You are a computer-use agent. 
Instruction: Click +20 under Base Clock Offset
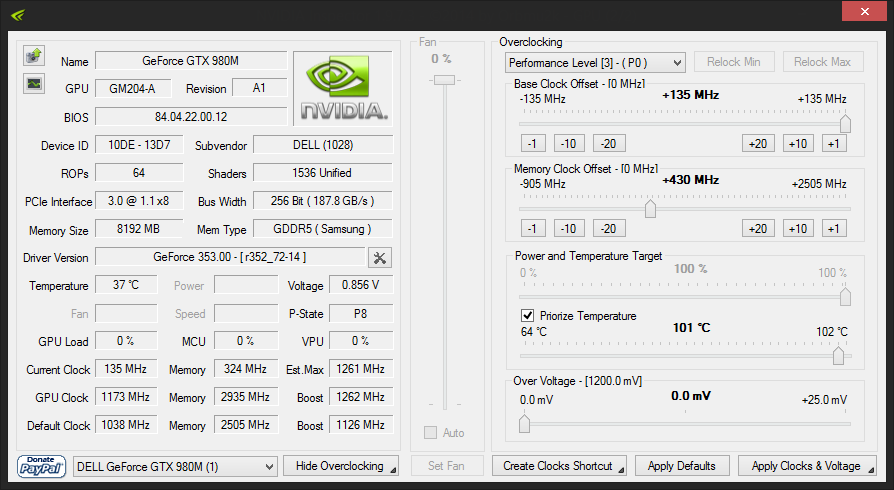(x=758, y=144)
